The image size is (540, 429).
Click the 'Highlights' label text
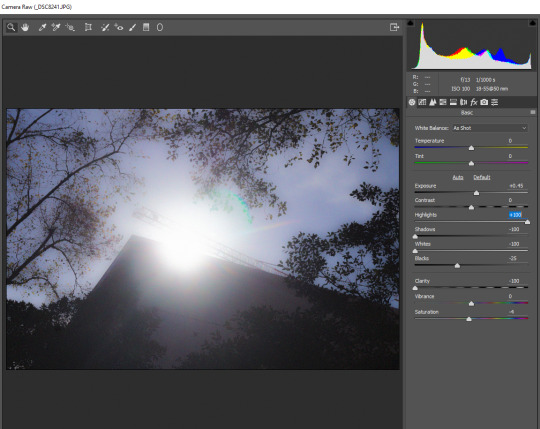click(x=426, y=215)
